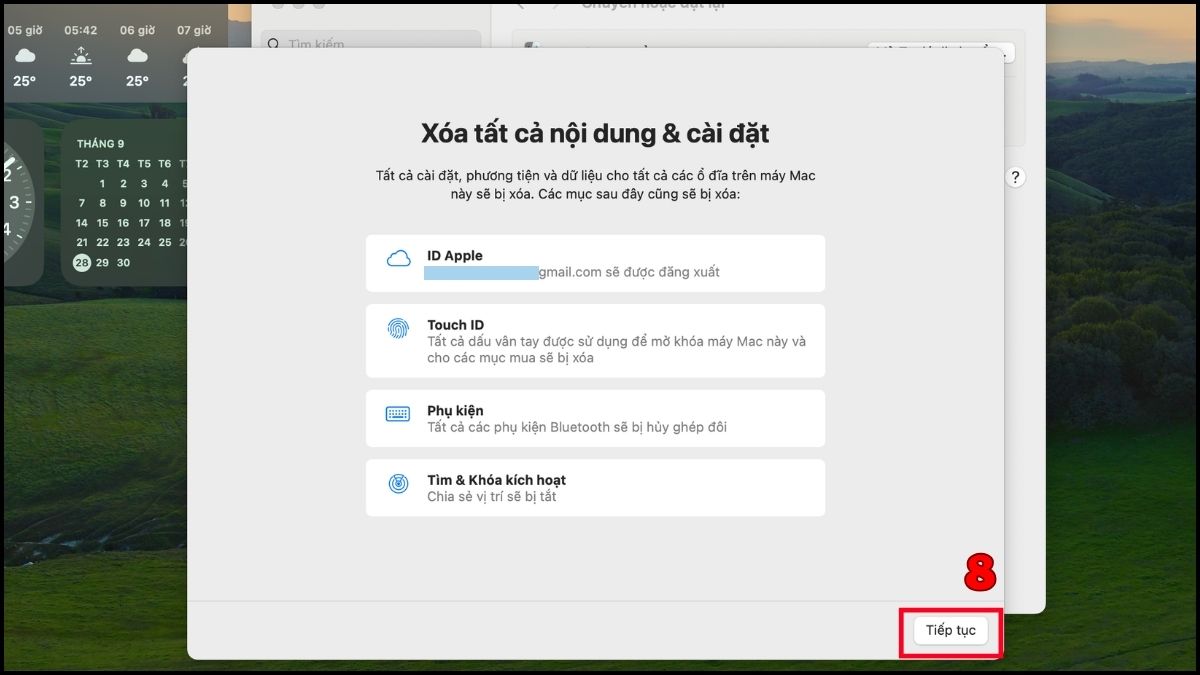
Task: Click the ID Apple row title
Action: click(455, 255)
